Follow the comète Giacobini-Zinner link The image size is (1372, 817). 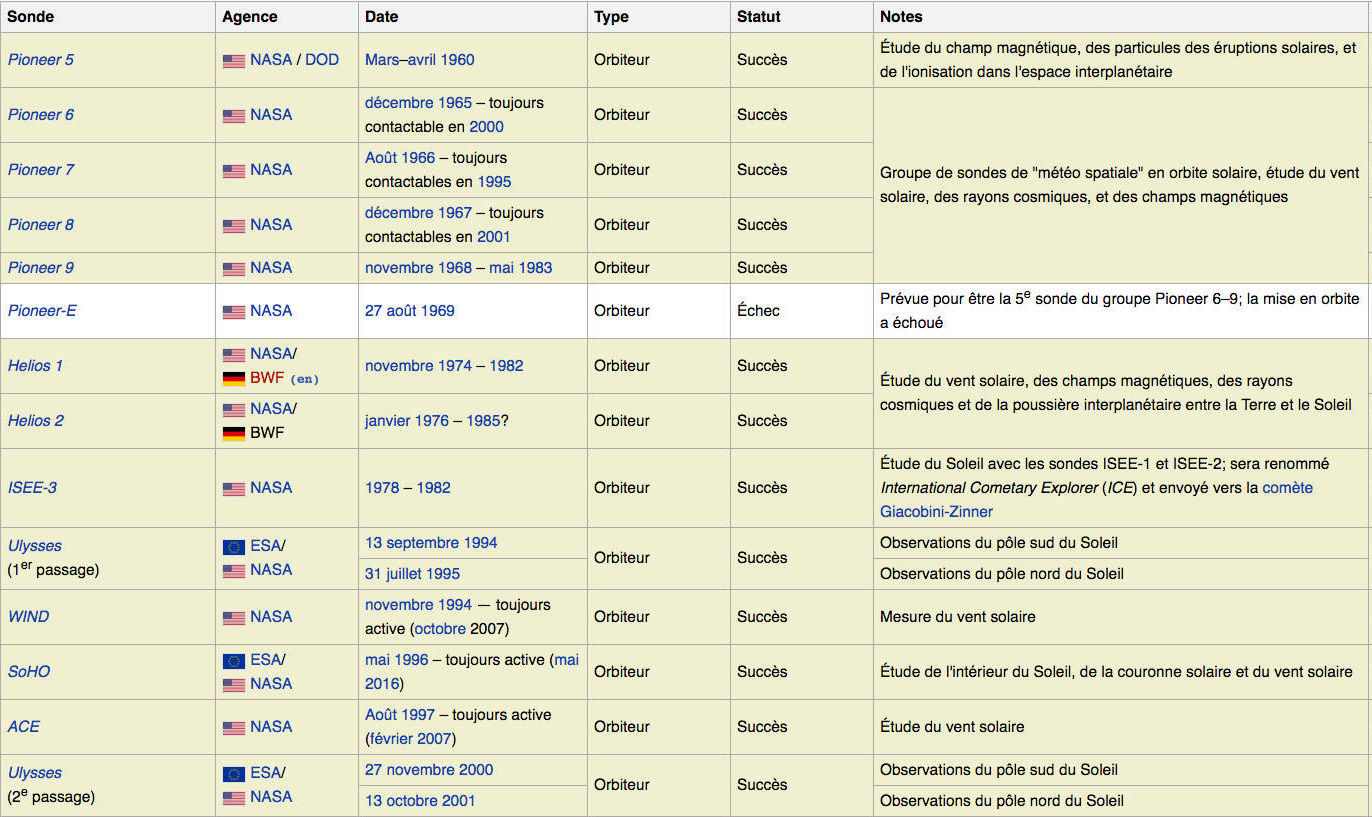click(x=1096, y=500)
